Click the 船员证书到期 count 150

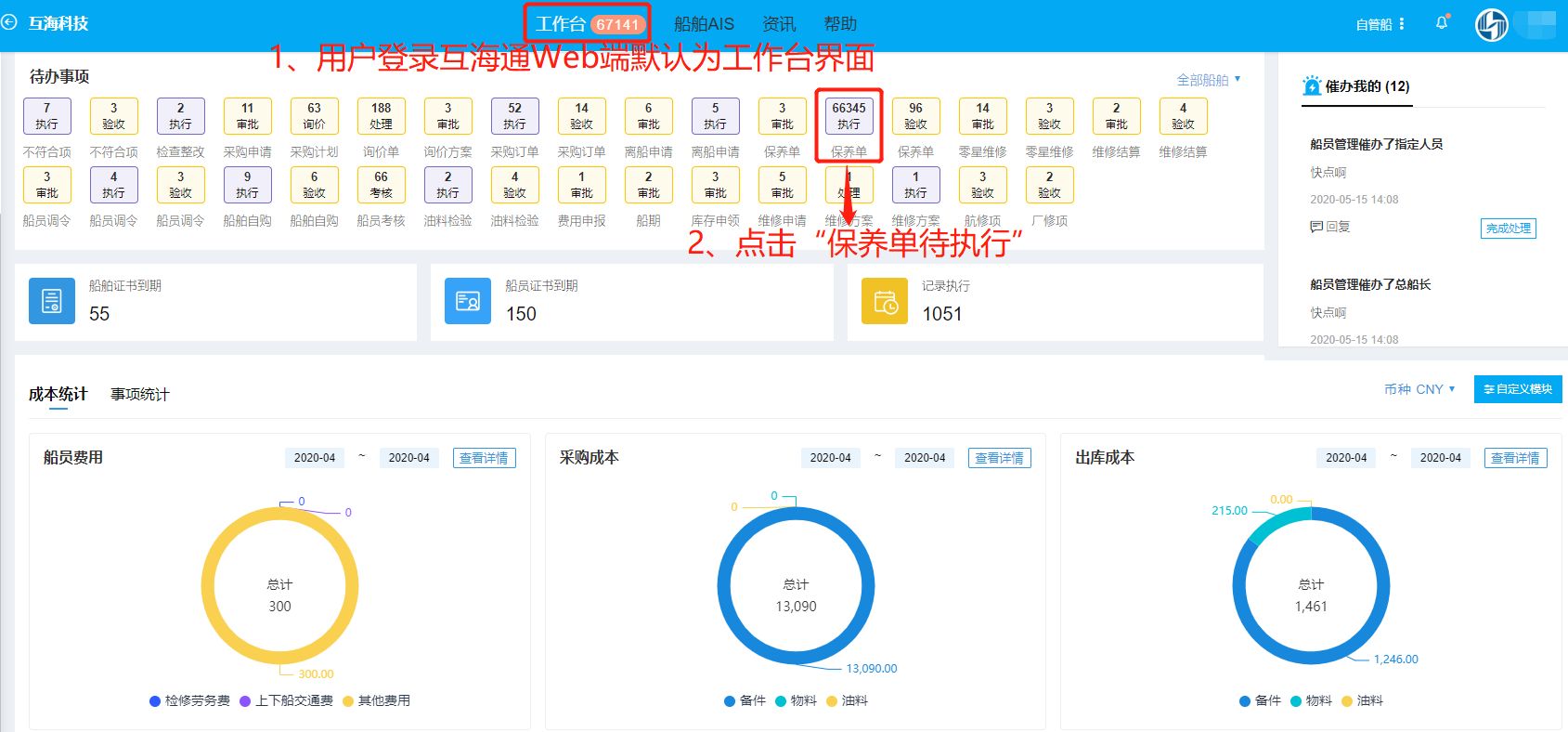(x=521, y=314)
